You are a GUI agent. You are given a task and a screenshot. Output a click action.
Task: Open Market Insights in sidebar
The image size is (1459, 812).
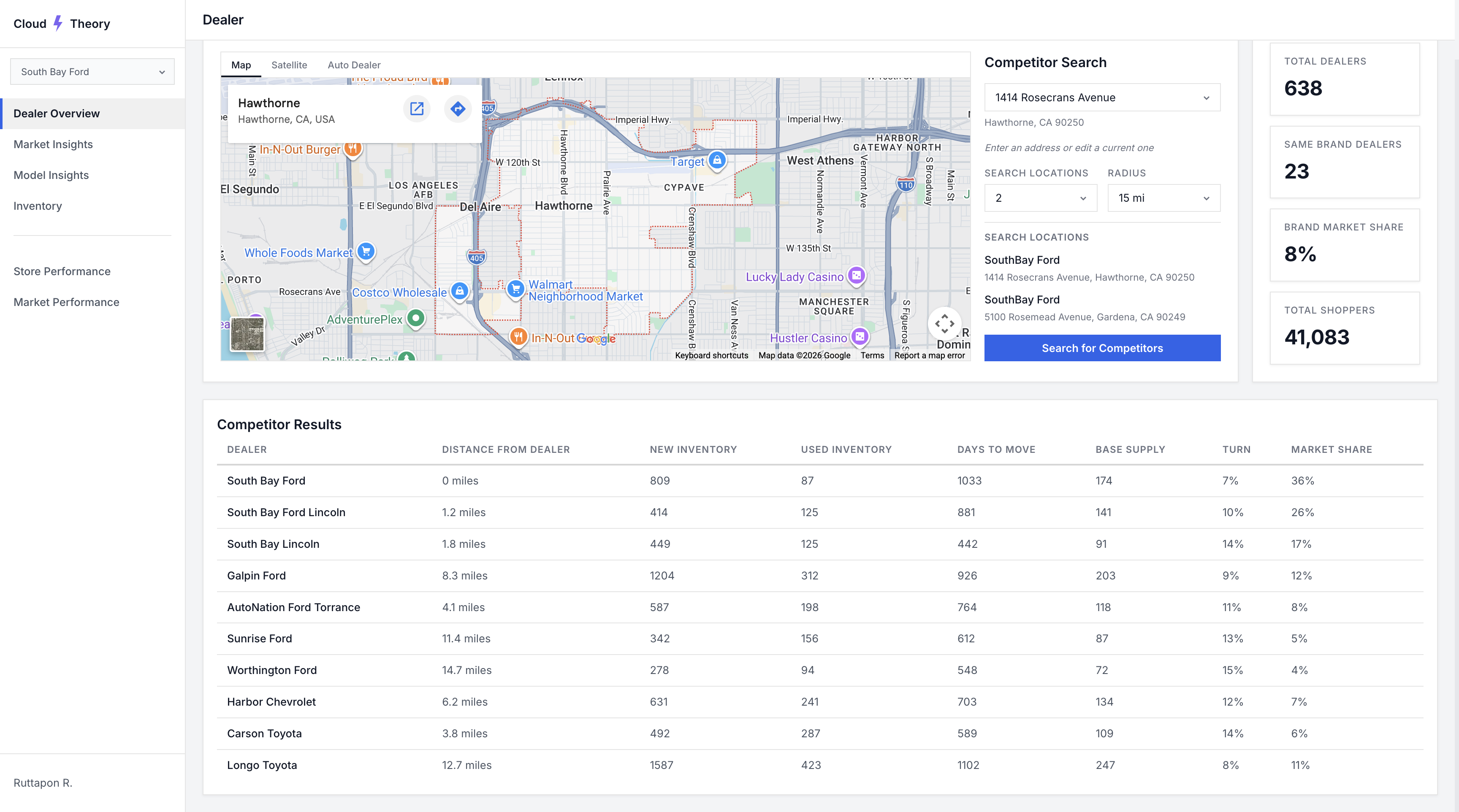[92, 144]
